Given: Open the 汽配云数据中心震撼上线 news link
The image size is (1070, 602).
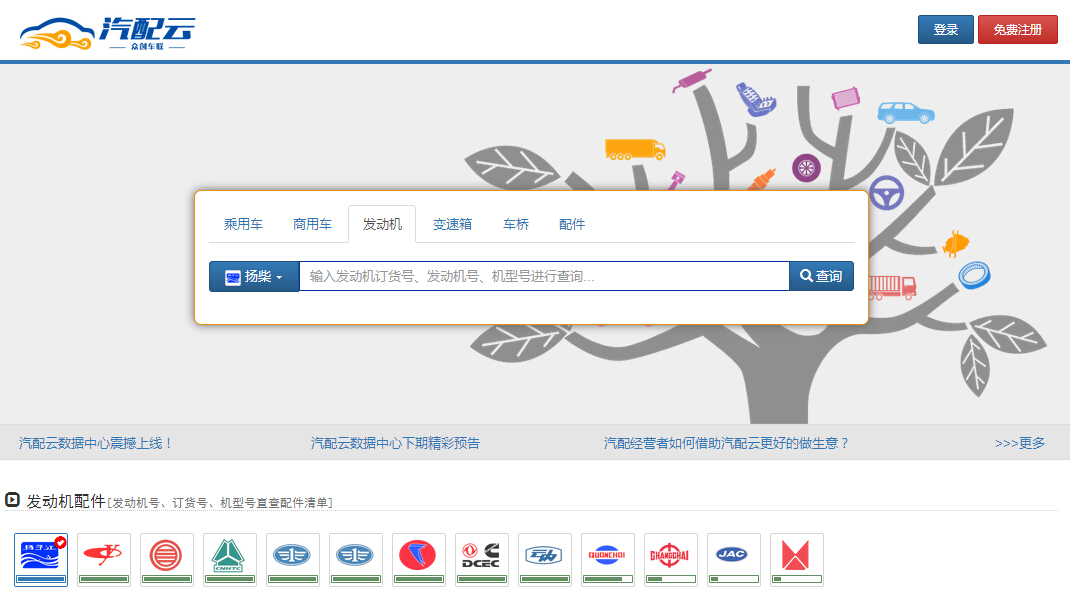Looking at the screenshot, I should 96,443.
